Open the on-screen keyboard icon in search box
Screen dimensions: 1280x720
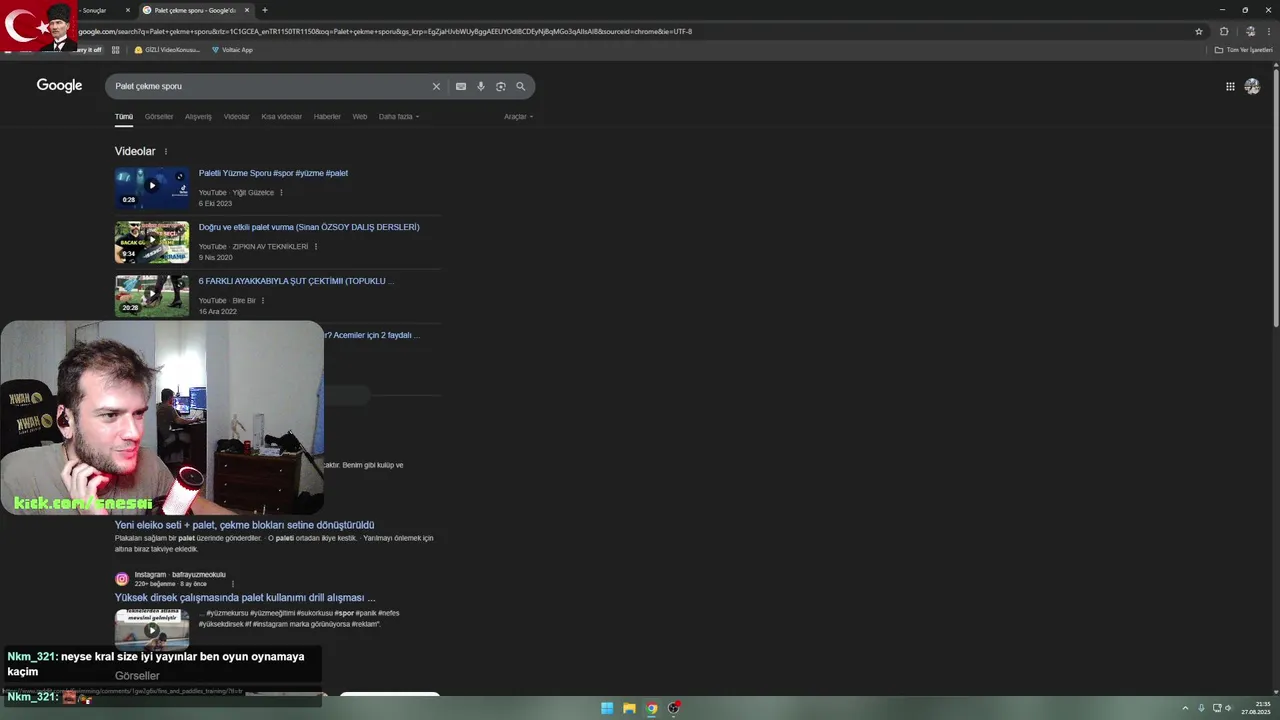[461, 86]
